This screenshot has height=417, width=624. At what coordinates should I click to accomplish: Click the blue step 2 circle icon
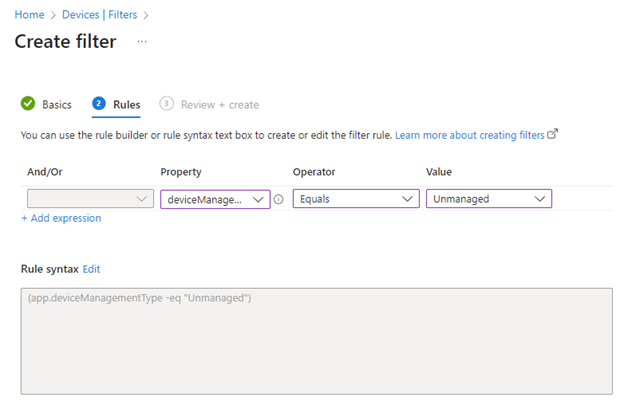pos(98,104)
